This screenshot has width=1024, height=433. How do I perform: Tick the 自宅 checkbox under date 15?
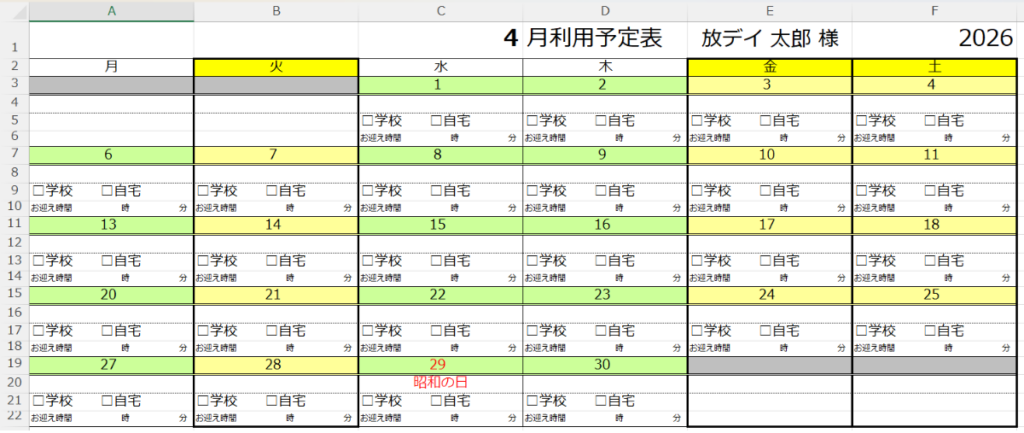coord(436,261)
